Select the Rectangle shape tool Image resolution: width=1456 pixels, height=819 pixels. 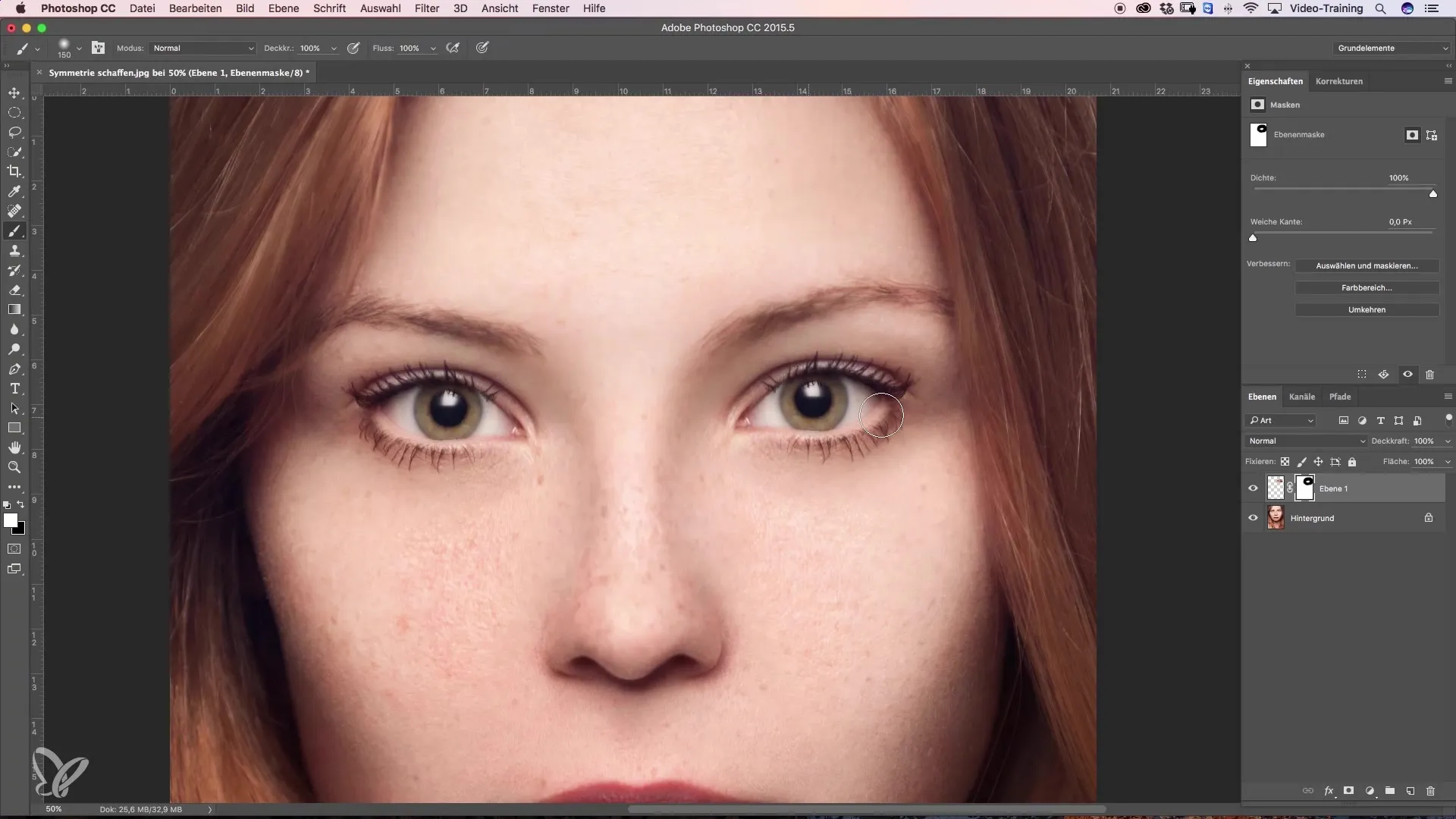[14, 428]
